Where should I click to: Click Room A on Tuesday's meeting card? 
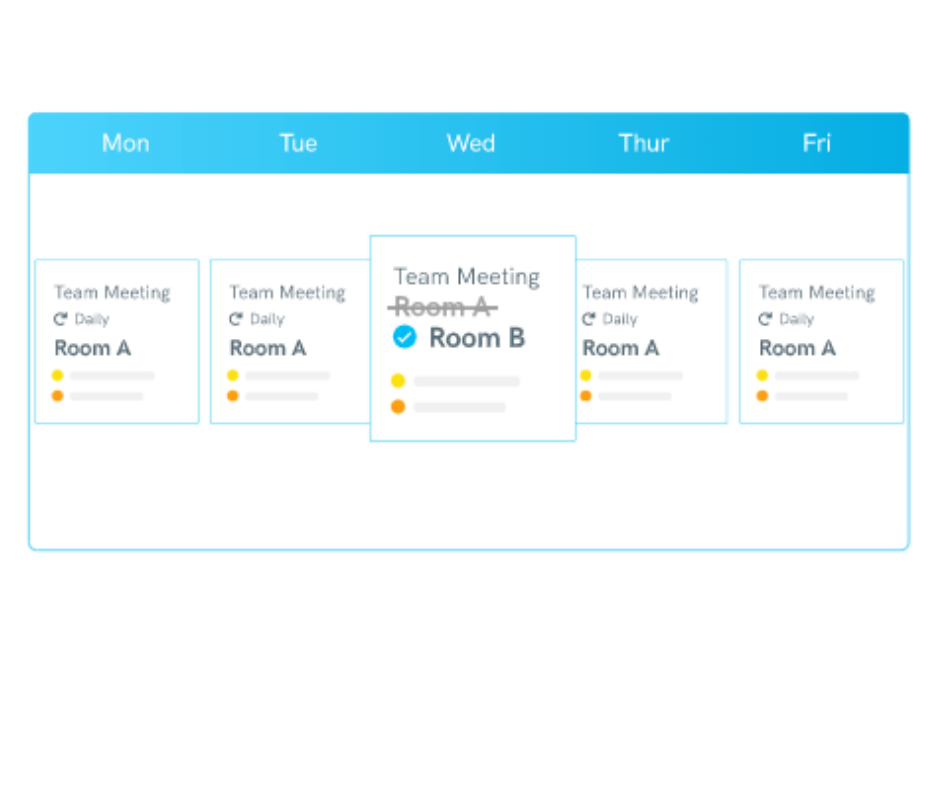(x=268, y=348)
